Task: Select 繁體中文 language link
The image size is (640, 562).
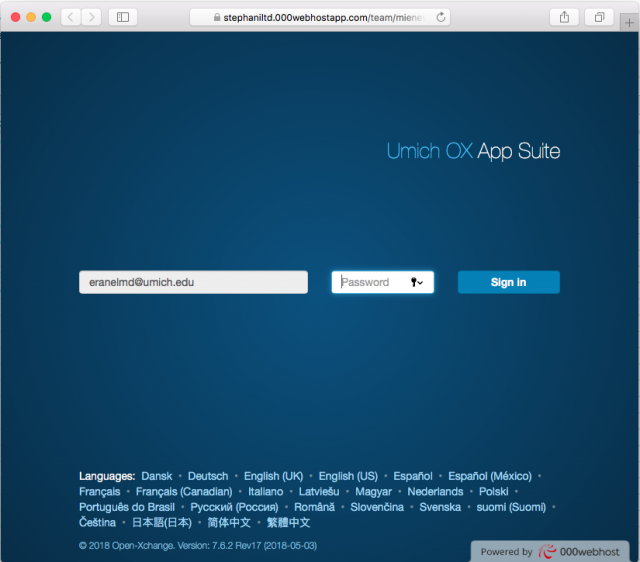Action: 289,523
